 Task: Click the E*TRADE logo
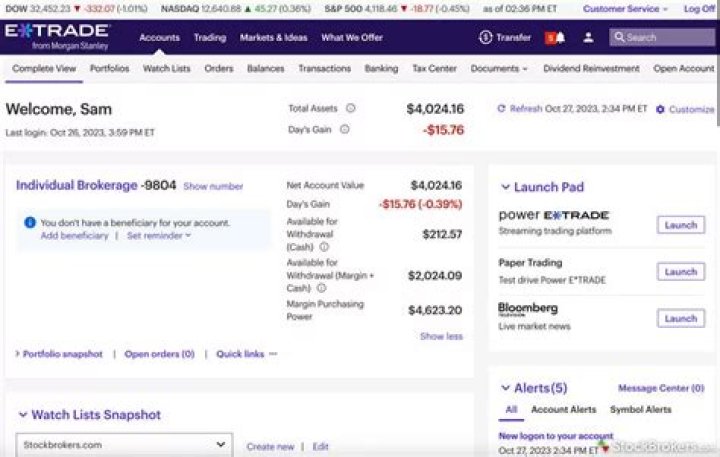tap(57, 37)
